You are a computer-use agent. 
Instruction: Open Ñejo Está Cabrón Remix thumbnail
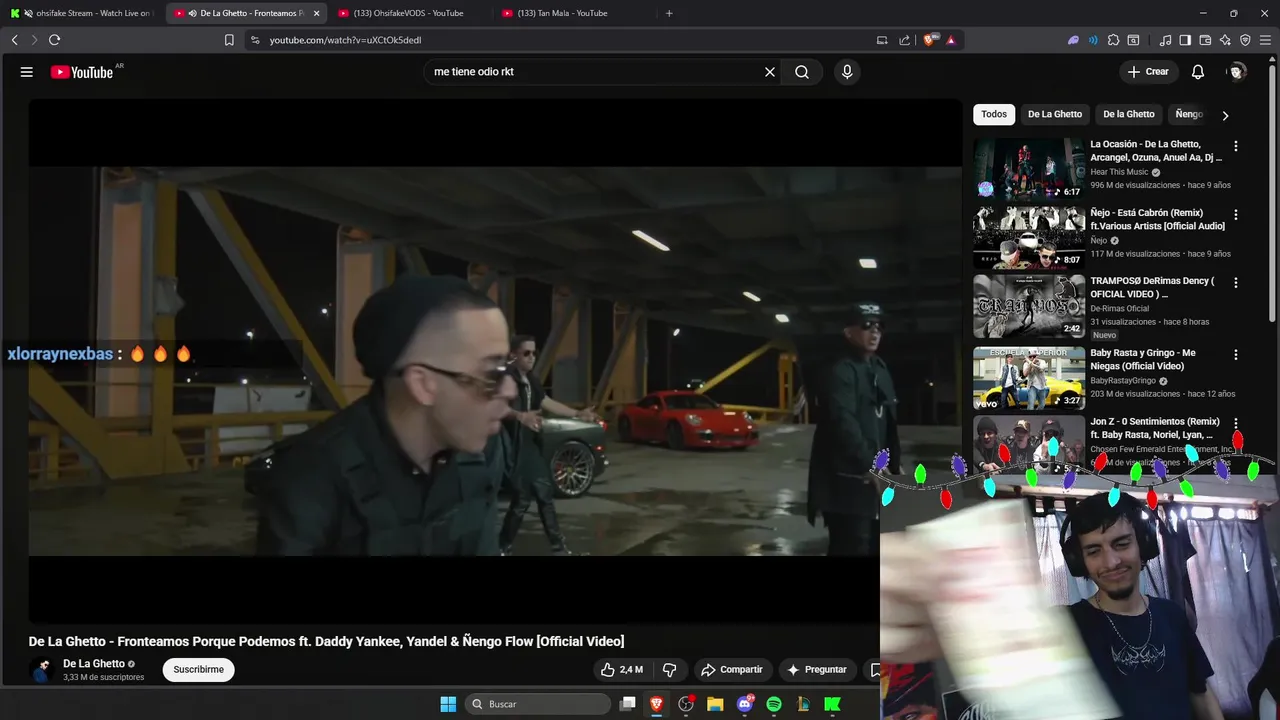[1029, 238]
